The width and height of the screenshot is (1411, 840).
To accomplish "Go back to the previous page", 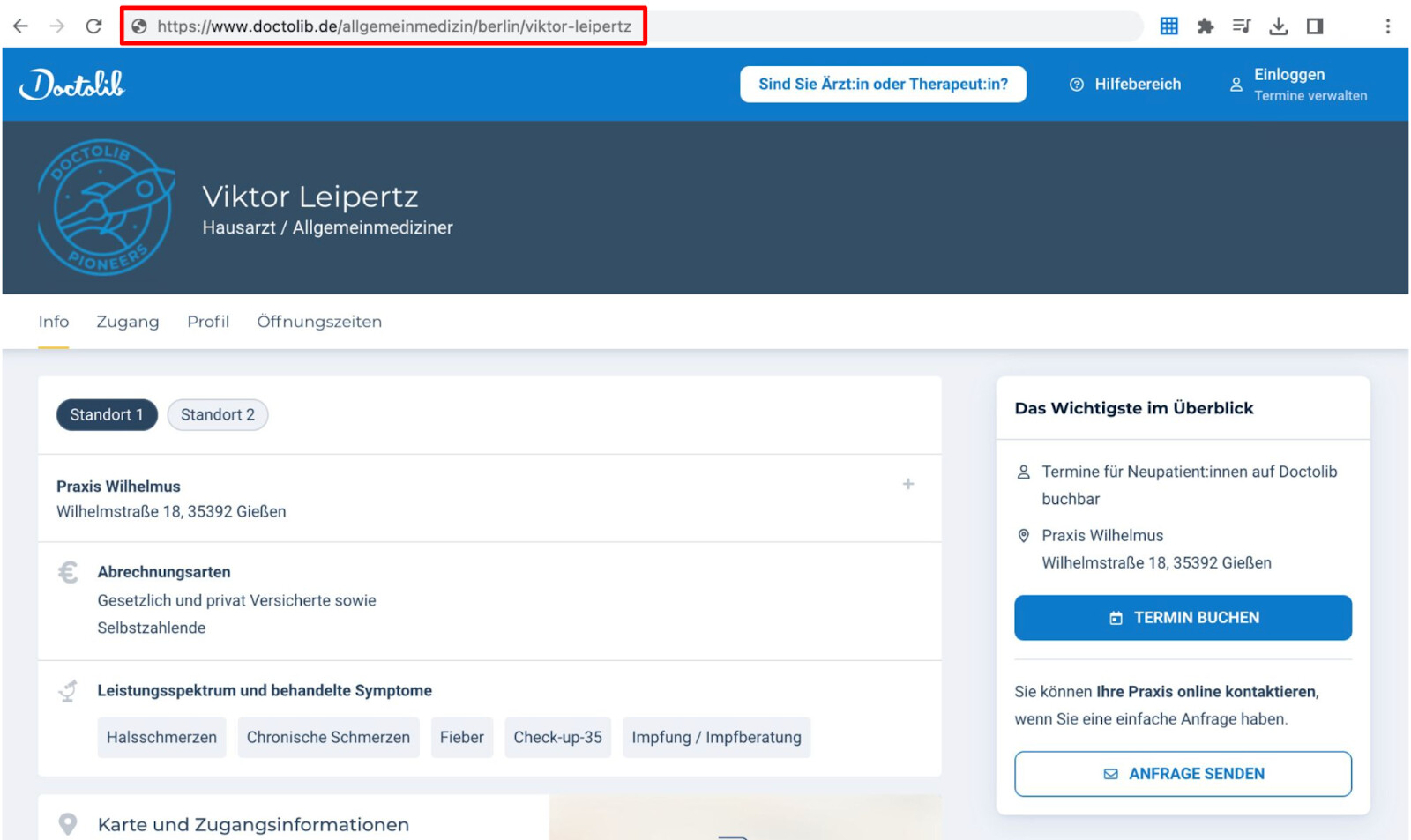I will [20, 26].
